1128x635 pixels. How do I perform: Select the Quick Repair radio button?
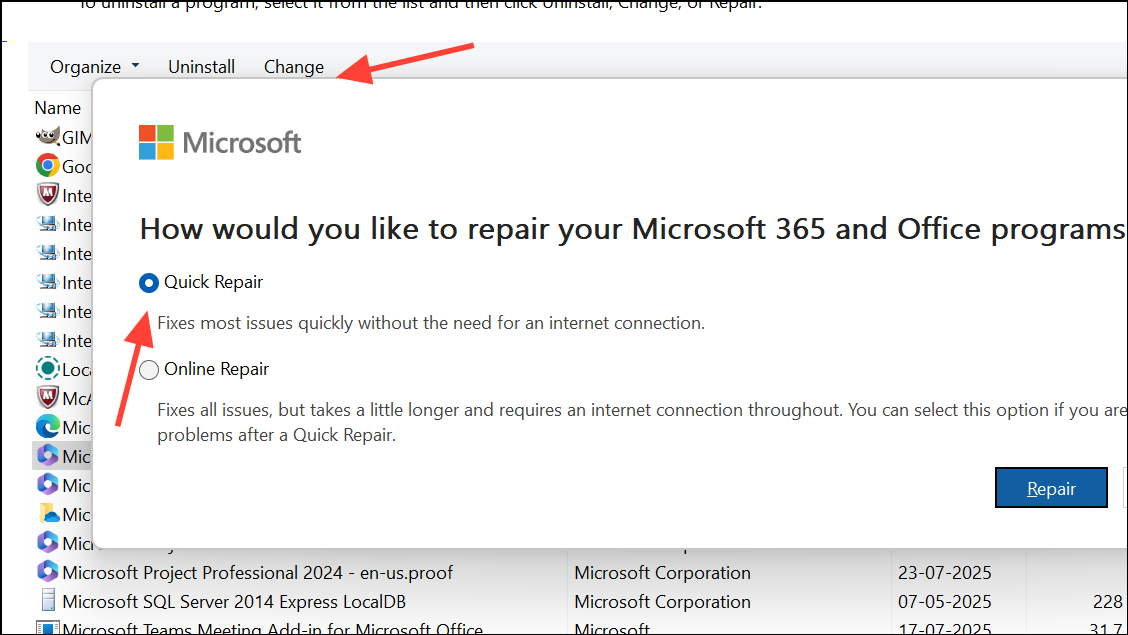click(149, 283)
